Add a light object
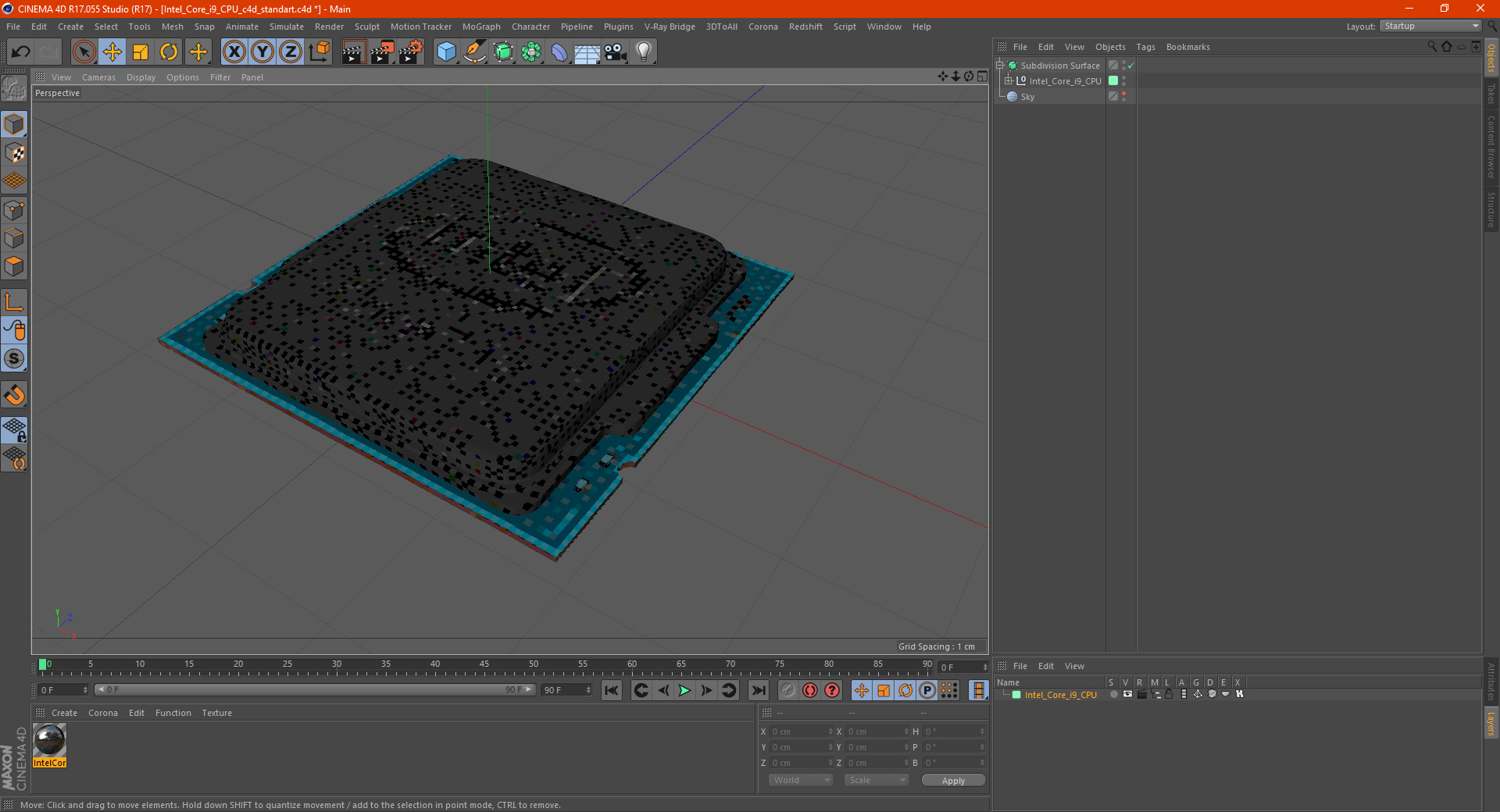1500x812 pixels. pos(644,52)
